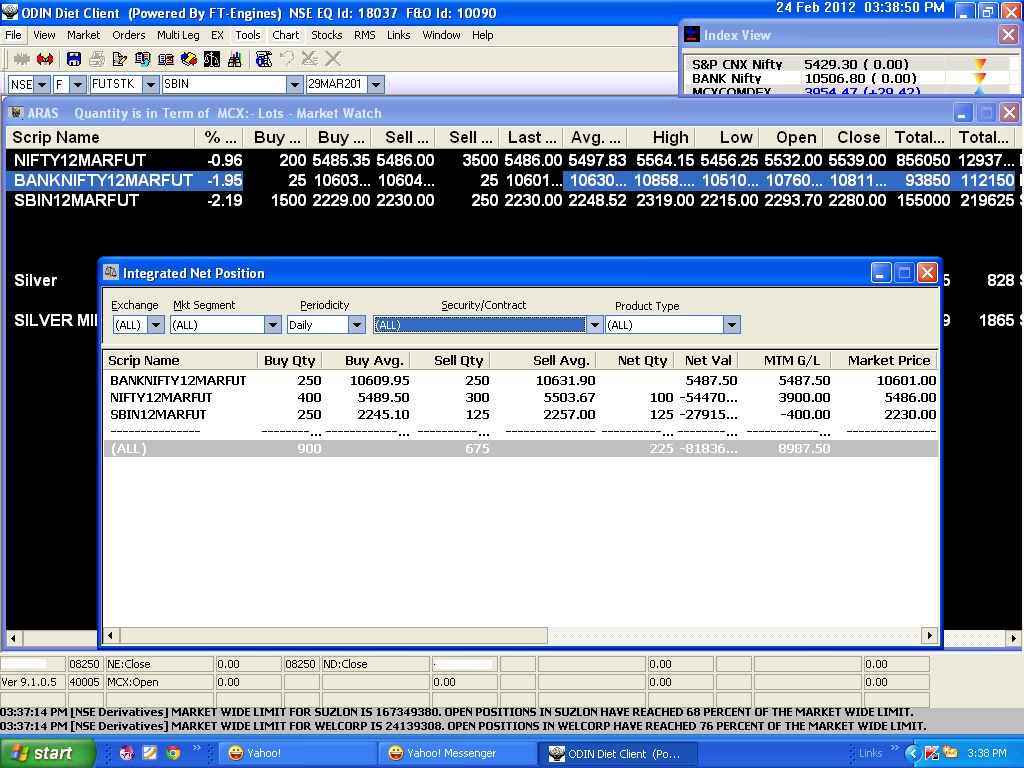Click the Print icon in toolbar
The width and height of the screenshot is (1024, 768).
(97, 59)
